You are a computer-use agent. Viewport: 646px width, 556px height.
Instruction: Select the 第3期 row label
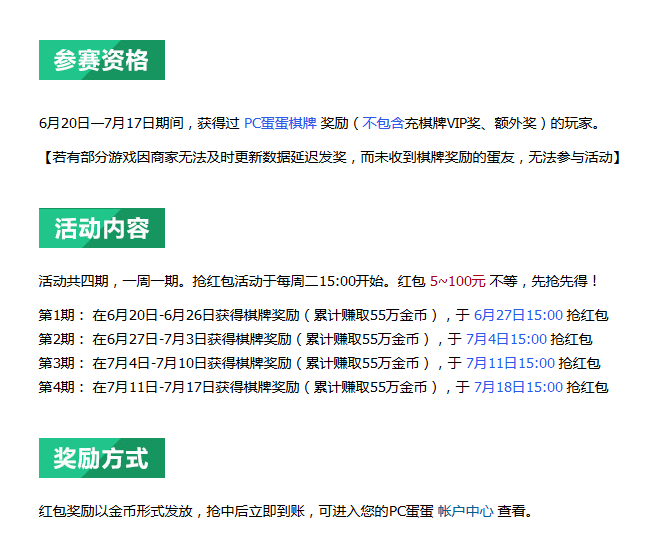(61, 363)
